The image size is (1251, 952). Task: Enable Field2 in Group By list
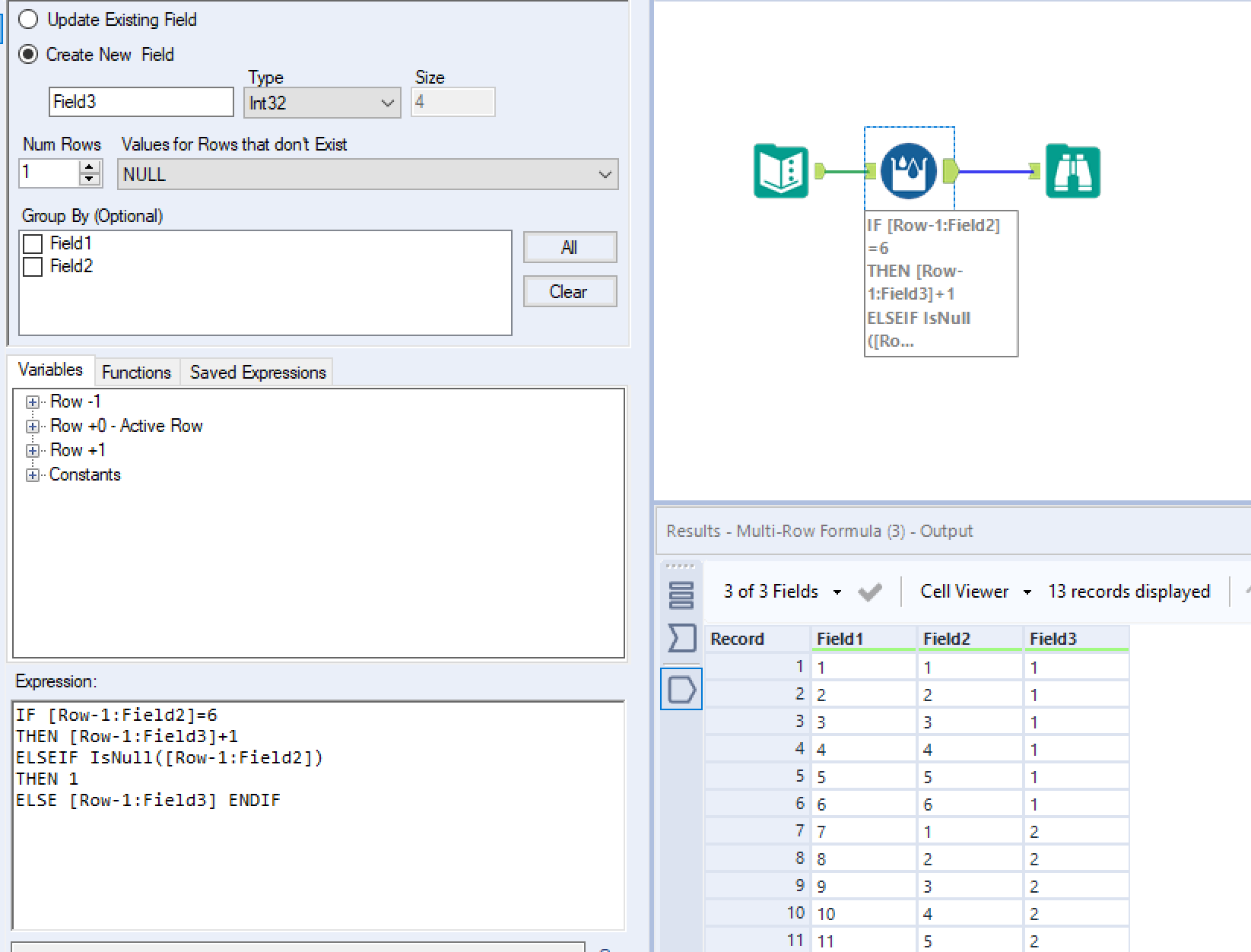(31, 266)
